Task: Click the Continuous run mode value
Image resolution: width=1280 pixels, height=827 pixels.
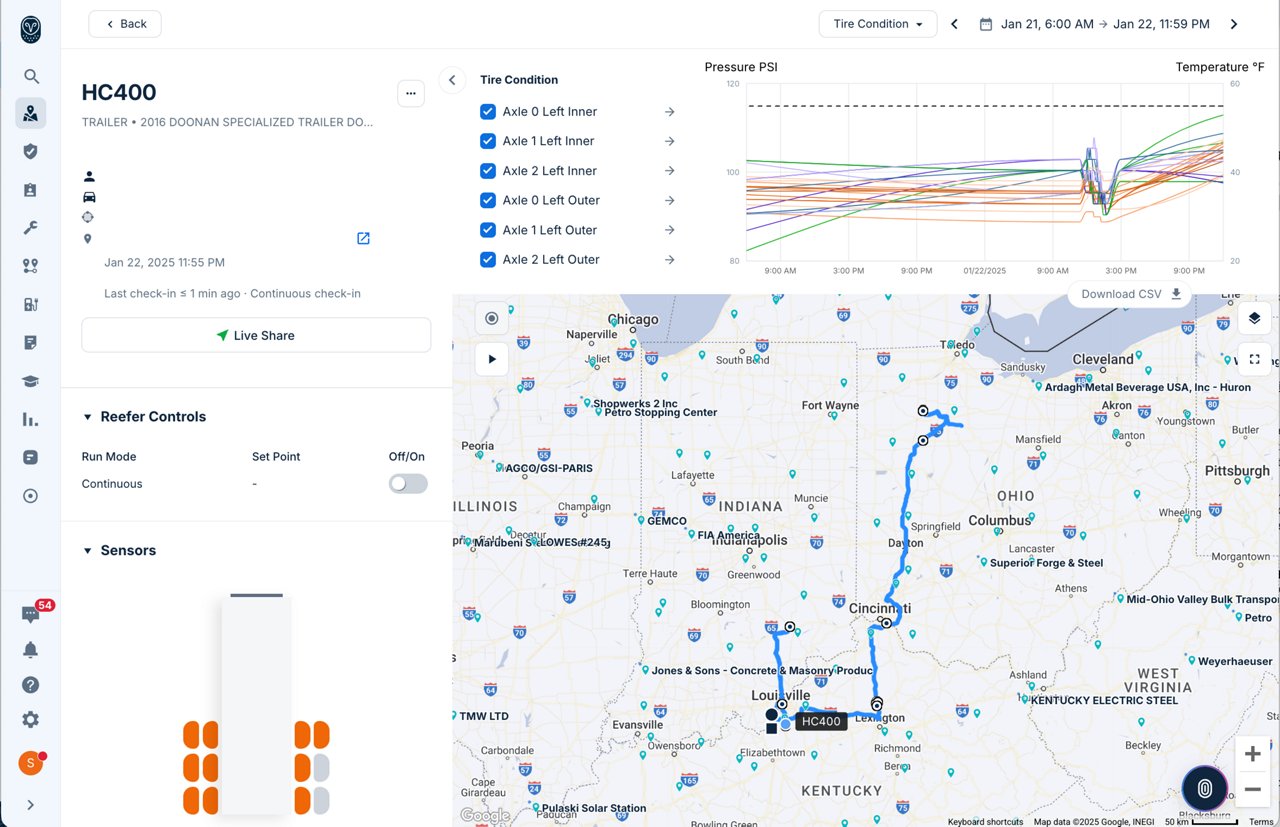Action: click(x=112, y=484)
